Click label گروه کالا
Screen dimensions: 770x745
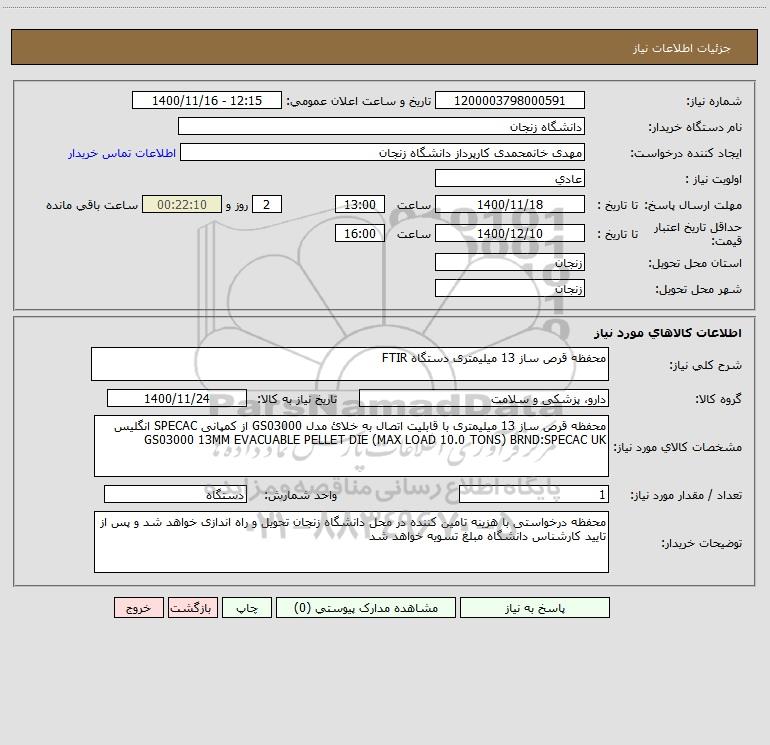(x=718, y=399)
